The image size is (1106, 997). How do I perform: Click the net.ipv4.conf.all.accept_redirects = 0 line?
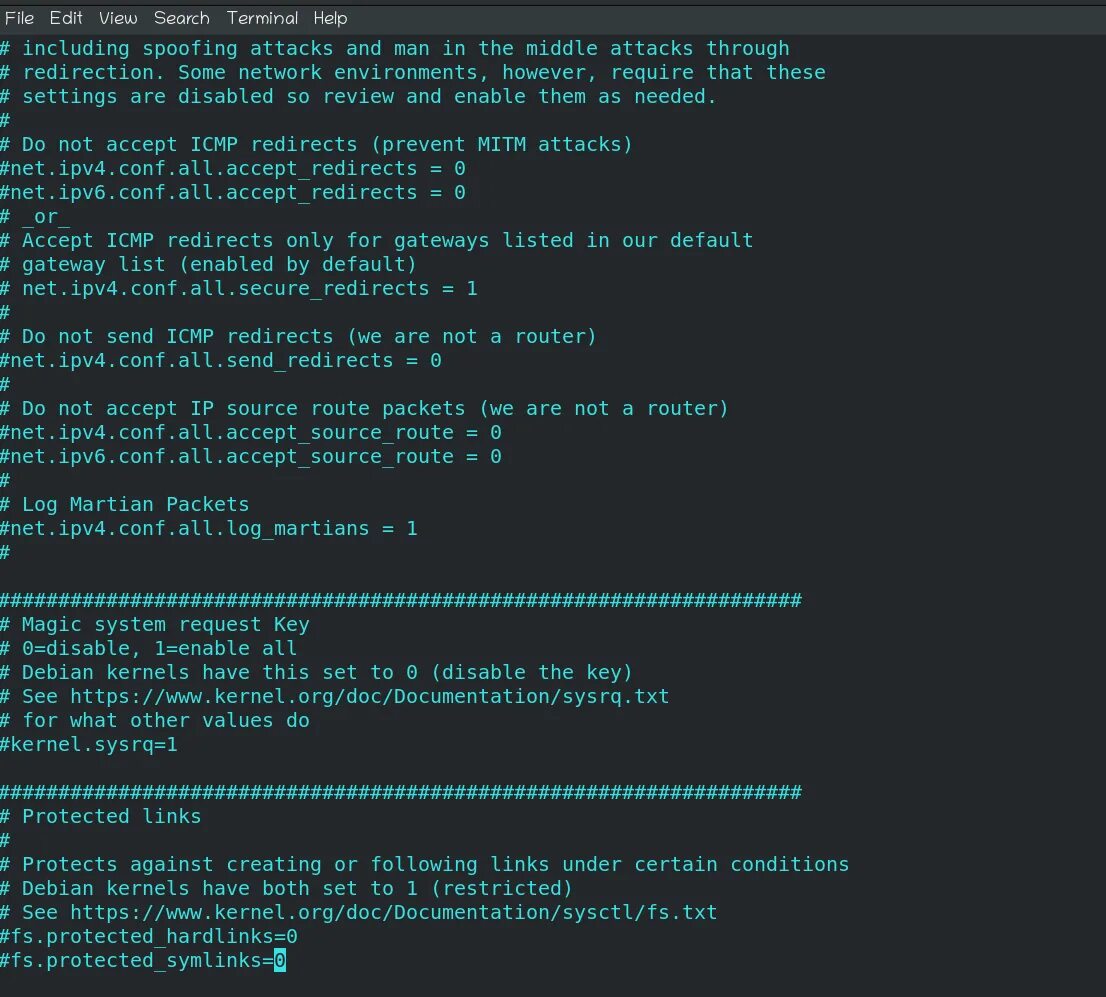[x=234, y=168]
